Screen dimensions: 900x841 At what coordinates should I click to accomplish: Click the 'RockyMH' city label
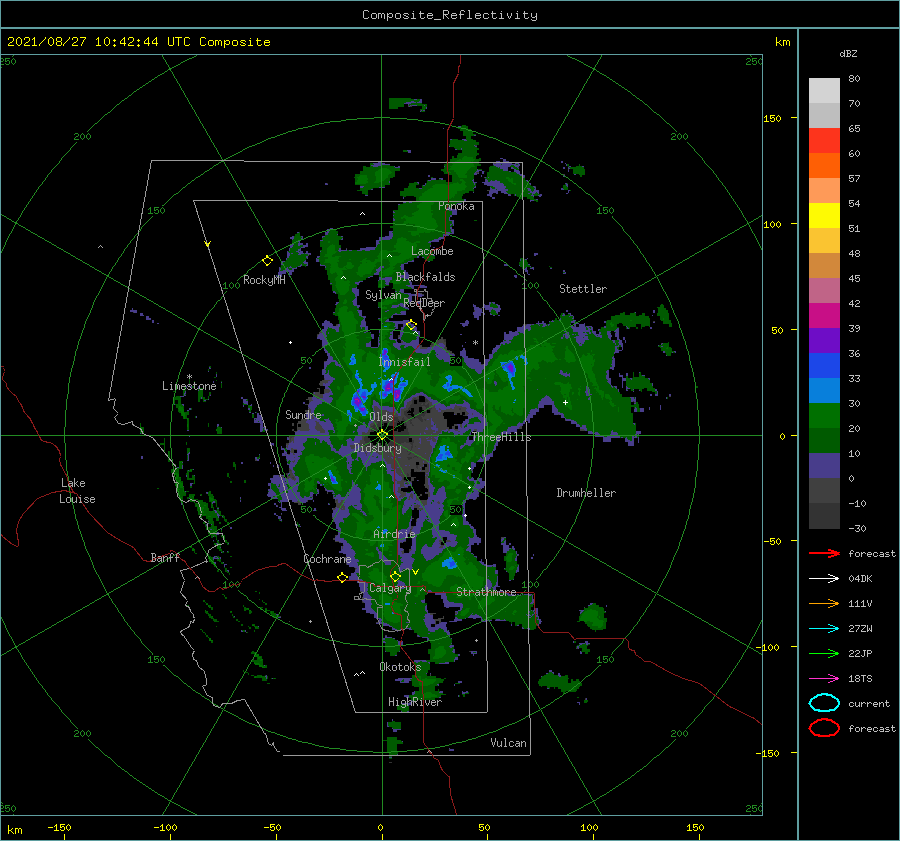[264, 280]
